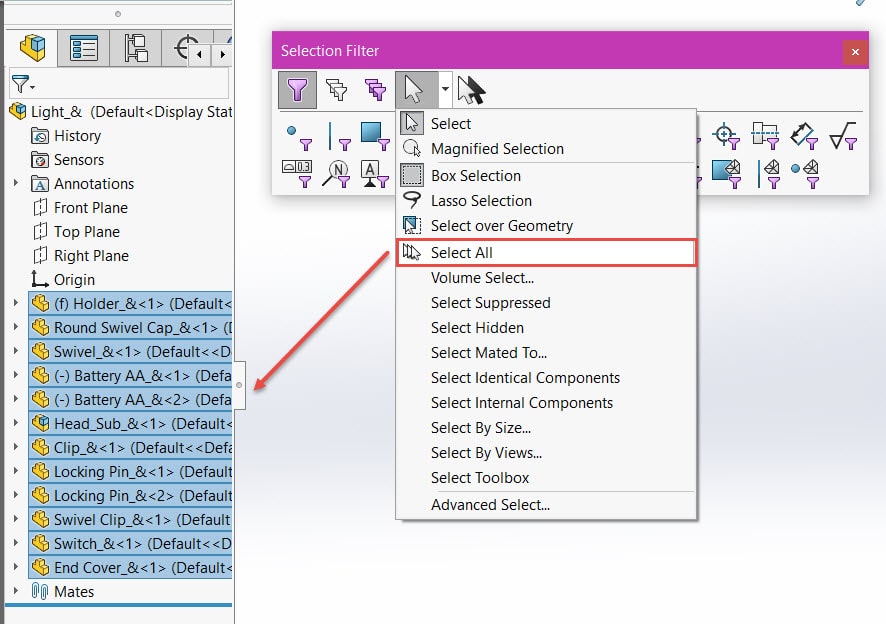Viewport: 886px width, 624px height.
Task: Choose Magnified Selection from the menu
Action: (546, 149)
